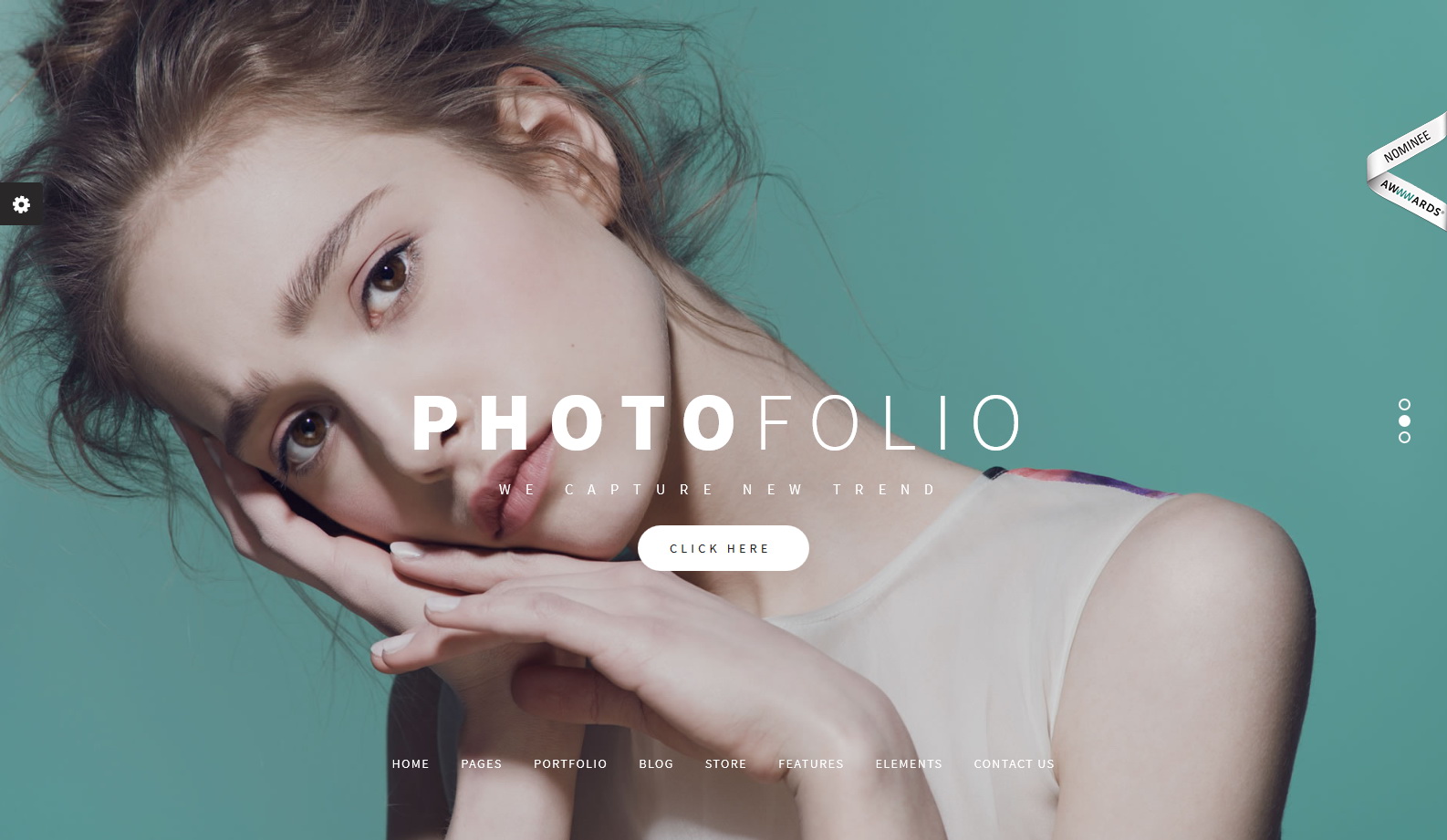Expand the Pages menu
This screenshot has height=840, width=1447.
pyautogui.click(x=482, y=764)
